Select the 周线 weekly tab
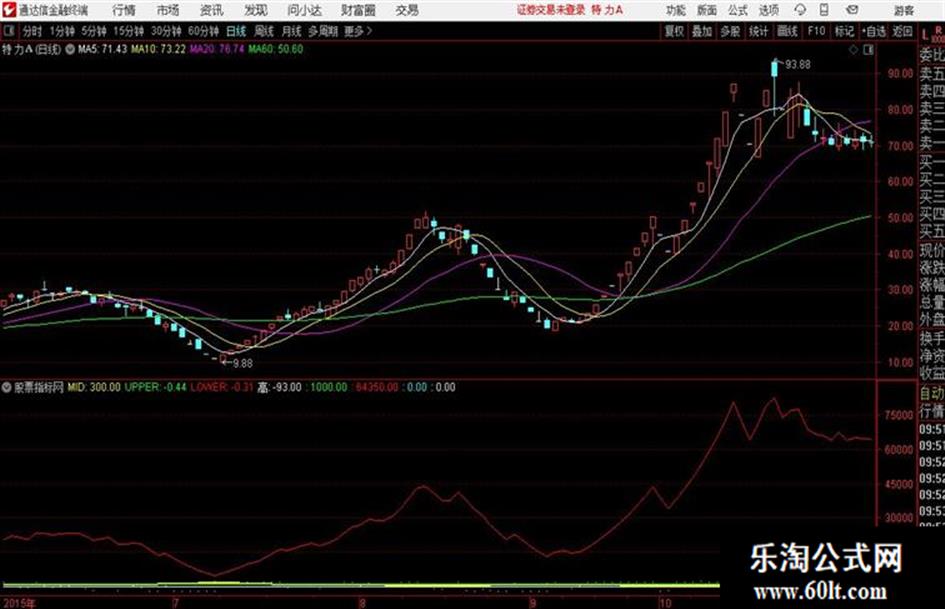This screenshot has width=945, height=609. [264, 31]
